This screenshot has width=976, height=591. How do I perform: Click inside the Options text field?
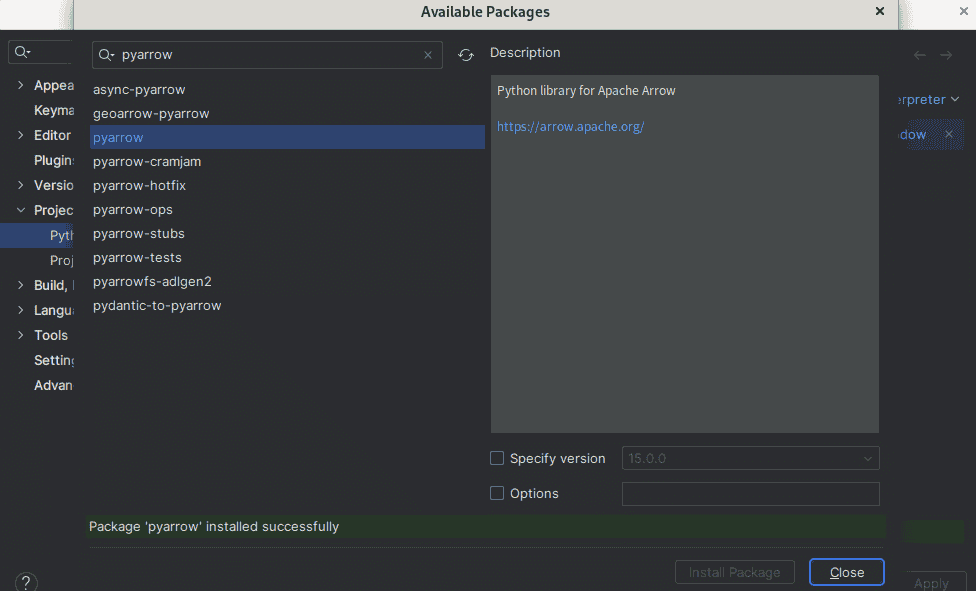tap(750, 494)
